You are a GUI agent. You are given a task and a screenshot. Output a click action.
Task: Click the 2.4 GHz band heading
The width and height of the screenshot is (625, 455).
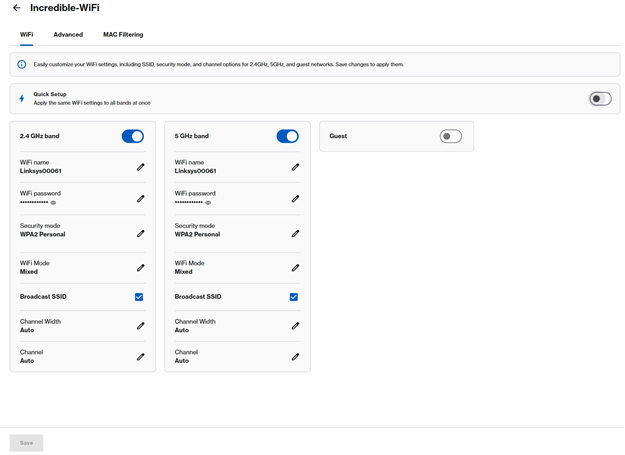pos(39,136)
